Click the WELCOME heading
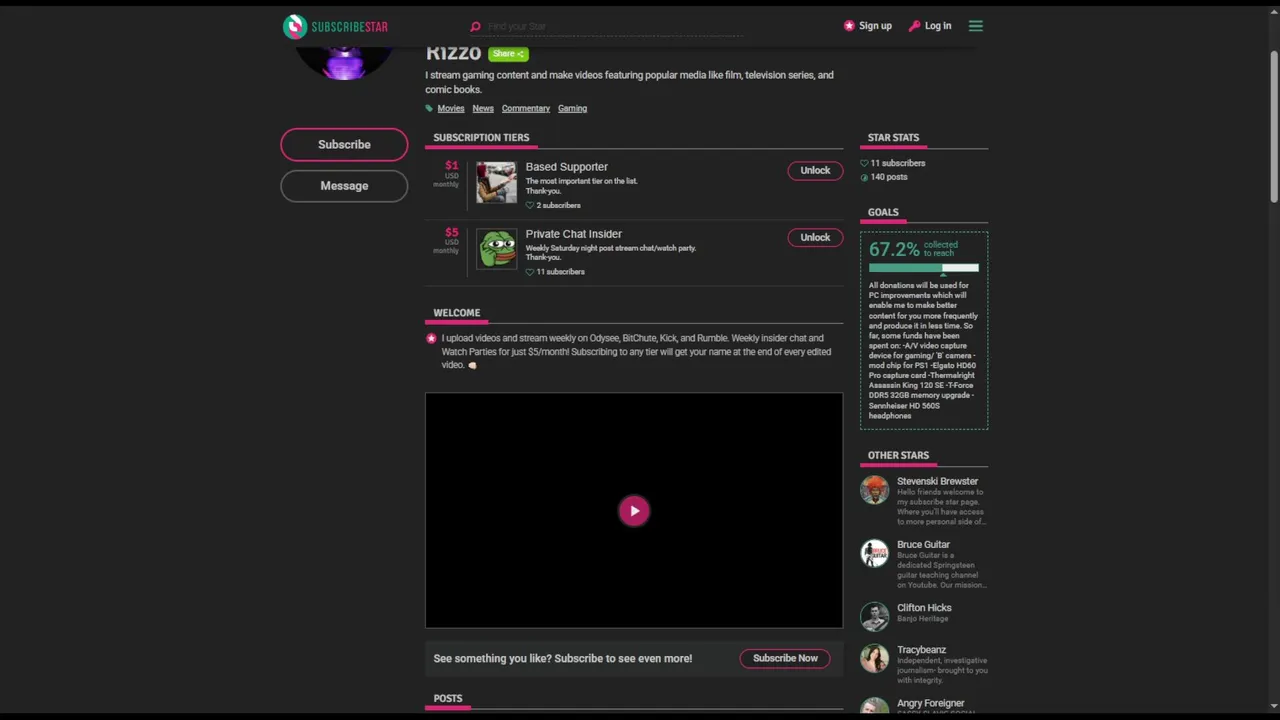 pyautogui.click(x=456, y=312)
